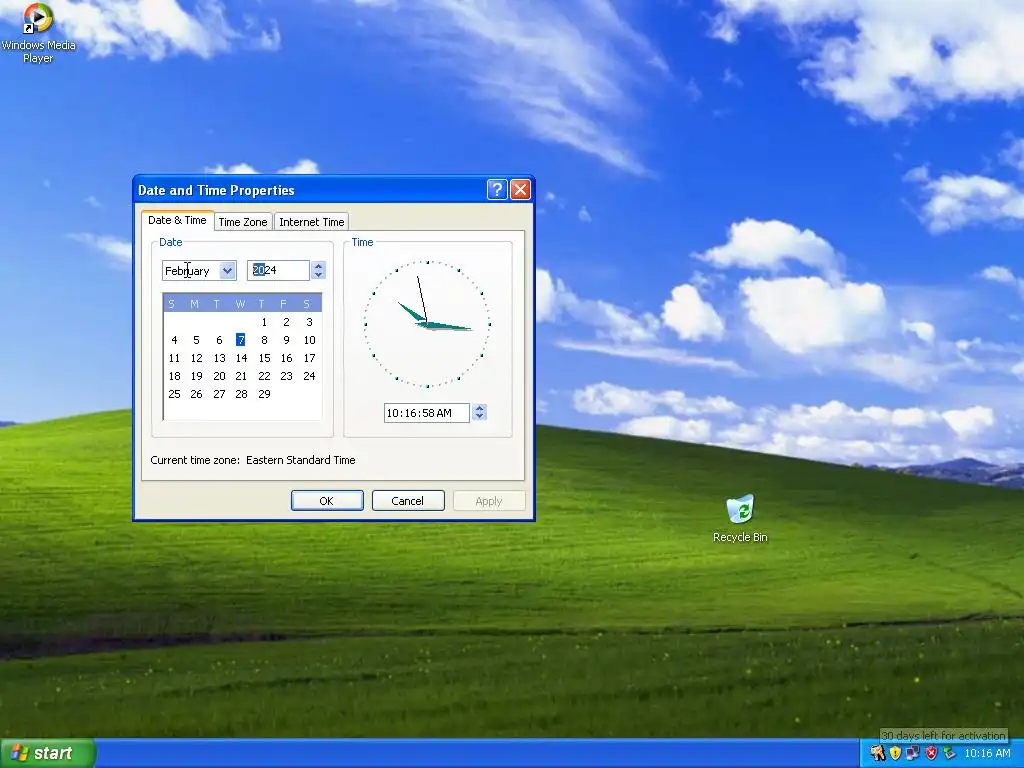The width and height of the screenshot is (1024, 768).
Task: Click the Date and Time Properties title bar
Action: (x=310, y=190)
